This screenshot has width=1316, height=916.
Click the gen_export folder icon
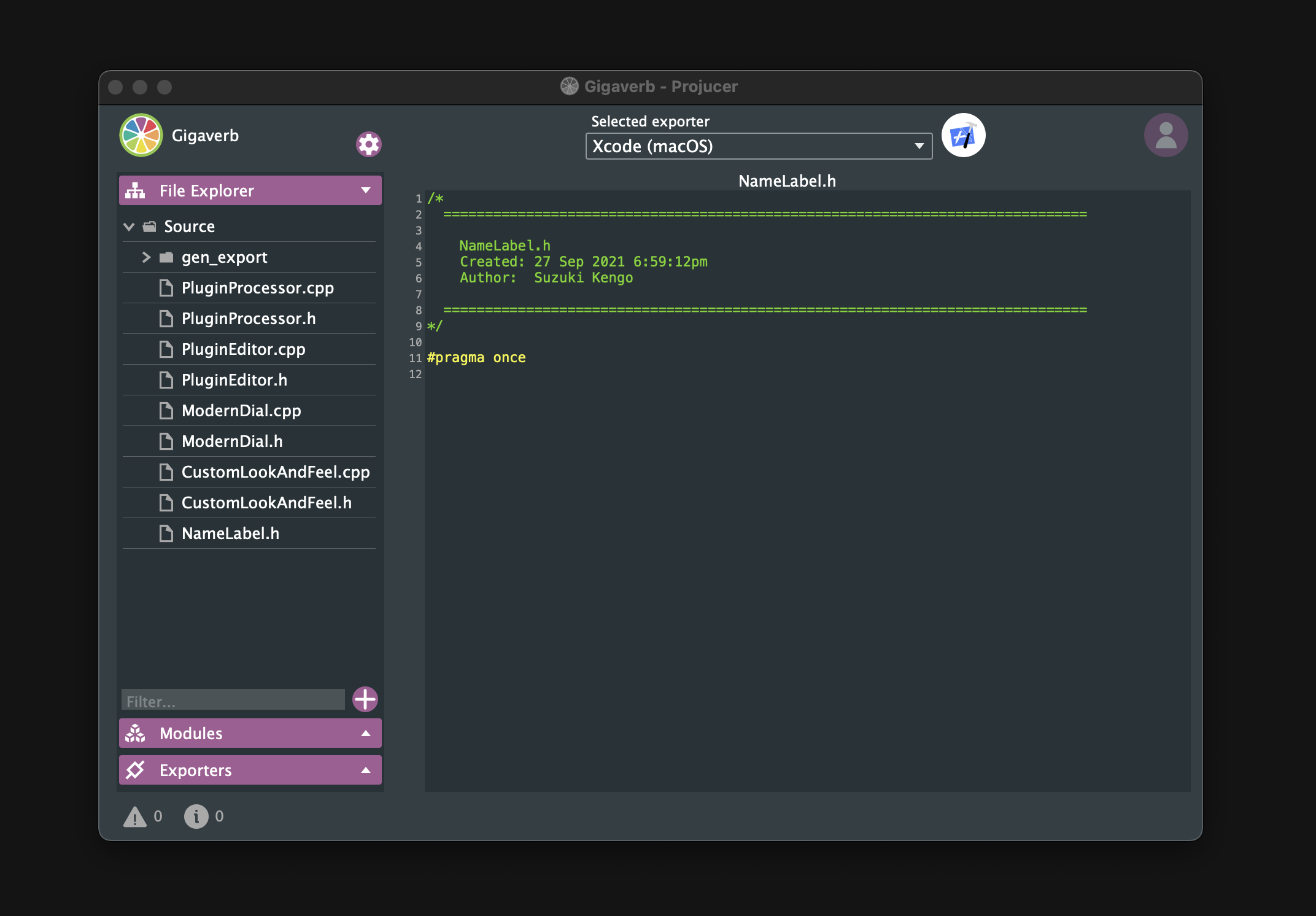tap(166, 257)
